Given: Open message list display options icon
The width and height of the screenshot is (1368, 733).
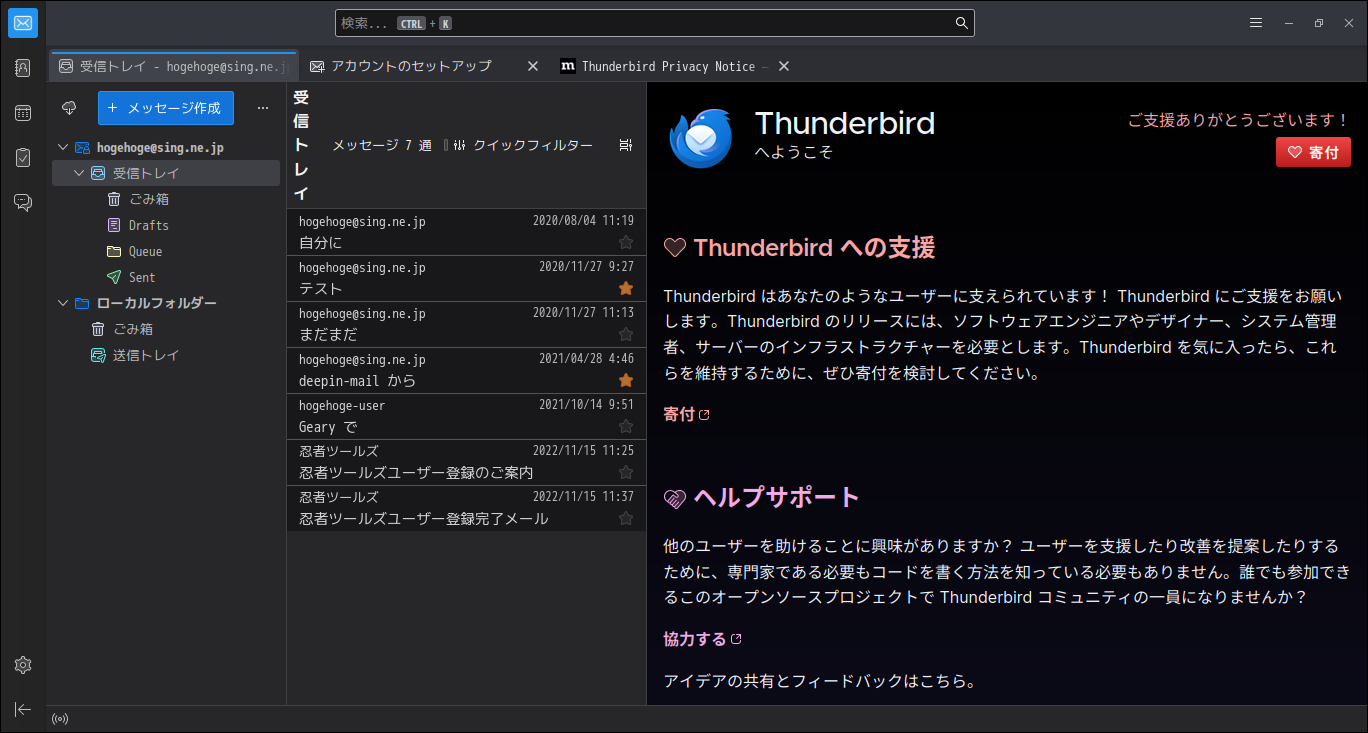Looking at the screenshot, I should tap(626, 145).
